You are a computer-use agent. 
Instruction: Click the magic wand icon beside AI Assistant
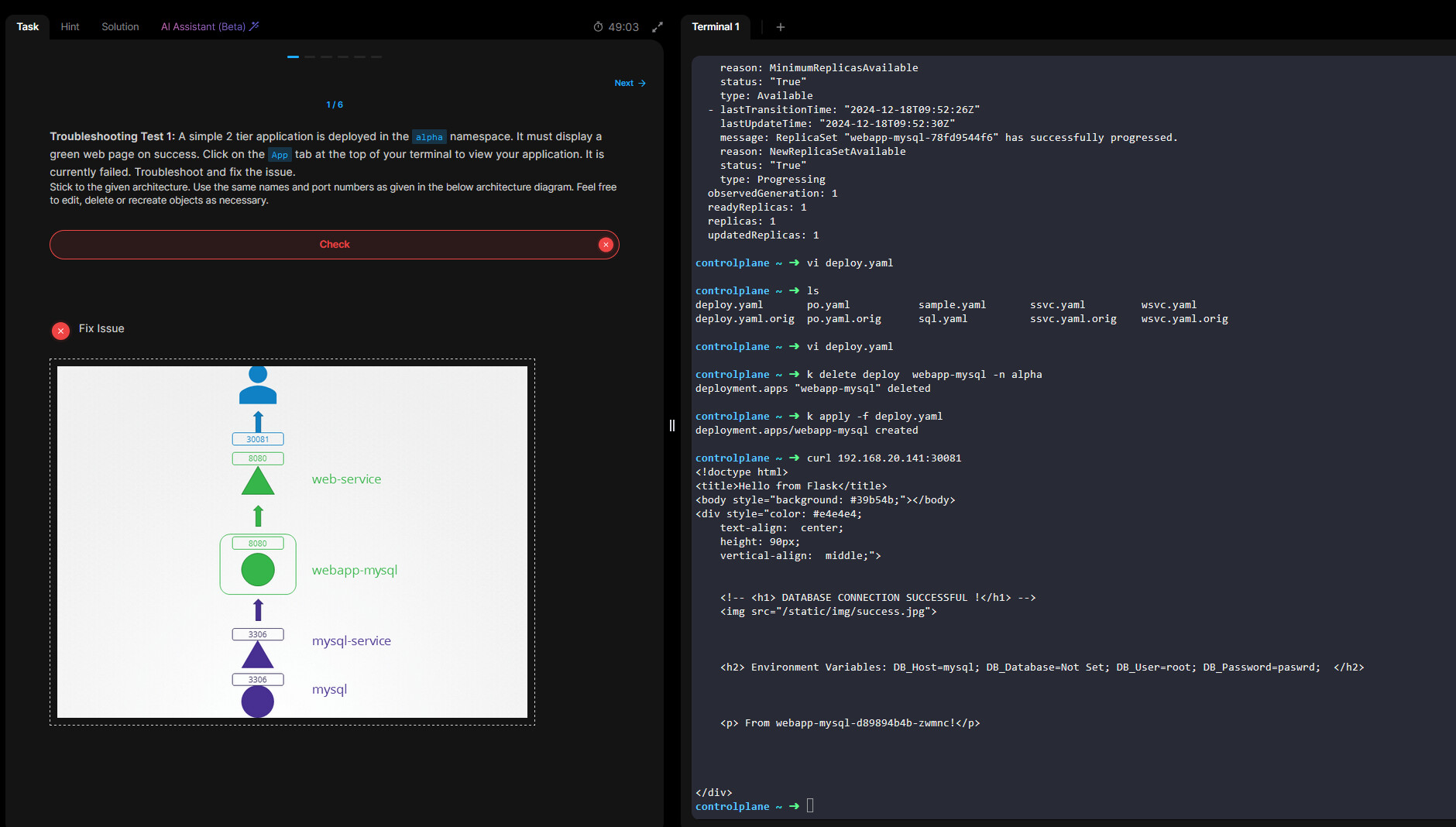pos(254,26)
